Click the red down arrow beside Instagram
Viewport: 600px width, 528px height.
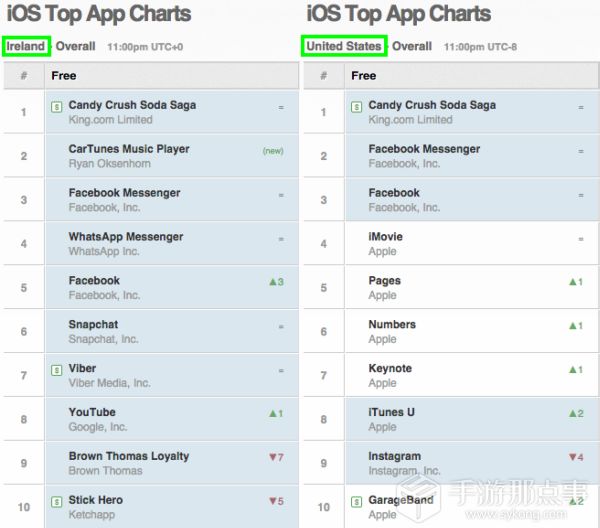[572, 457]
